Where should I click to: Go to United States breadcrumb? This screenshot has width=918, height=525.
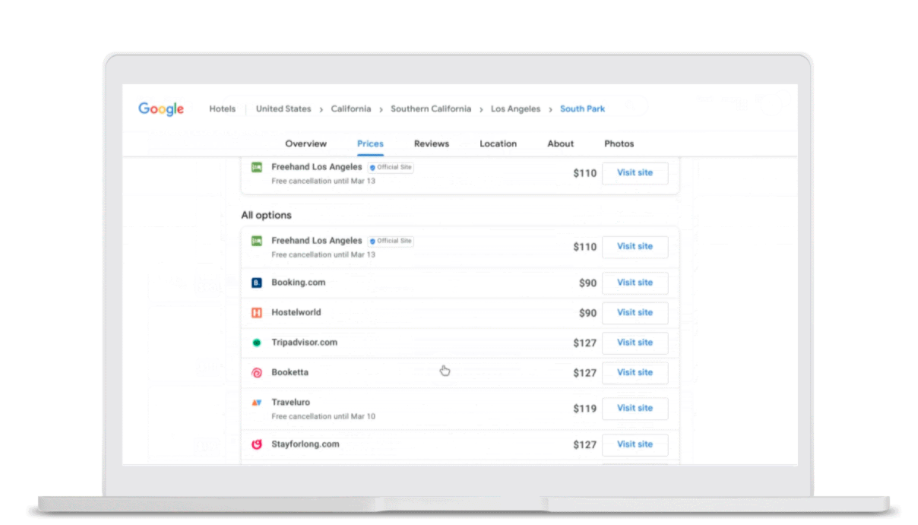point(283,109)
